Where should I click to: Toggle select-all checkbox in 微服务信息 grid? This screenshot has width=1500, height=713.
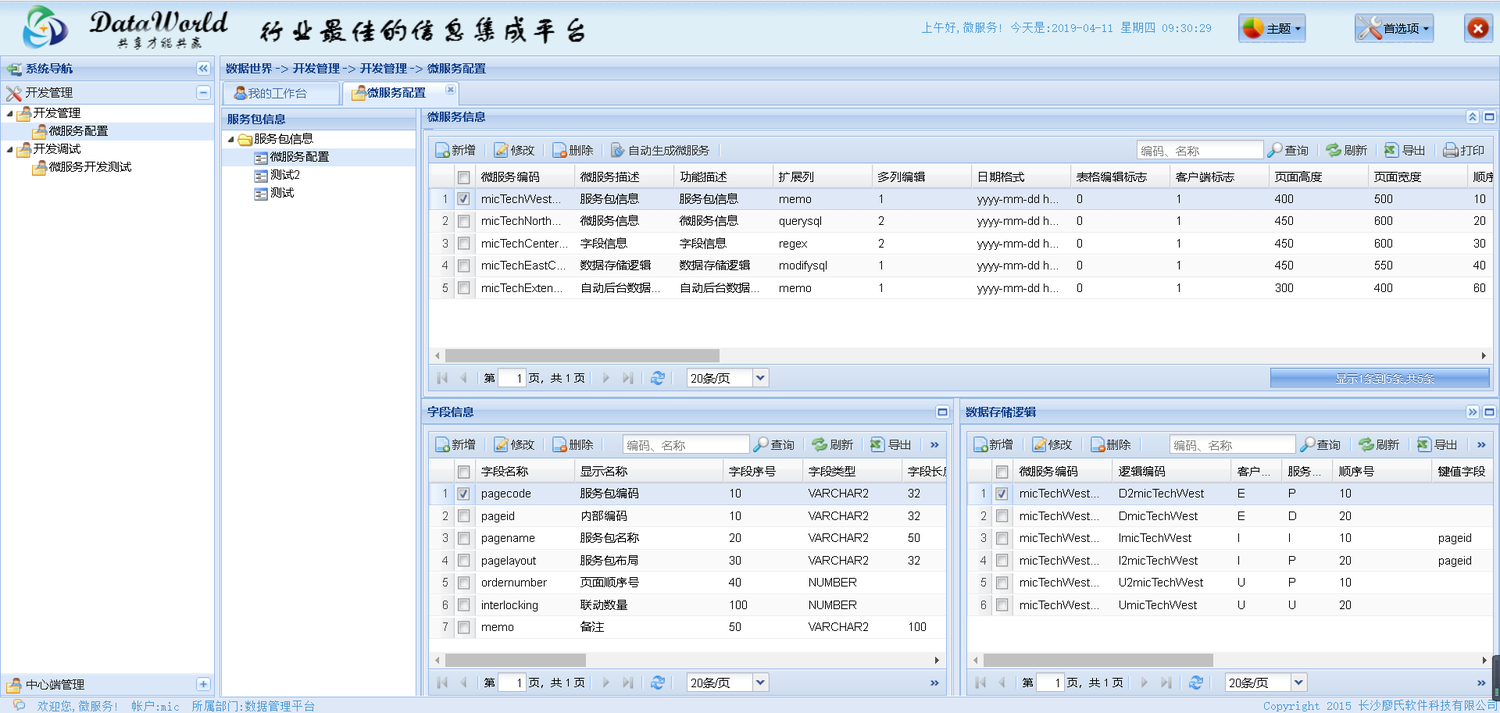(x=463, y=177)
